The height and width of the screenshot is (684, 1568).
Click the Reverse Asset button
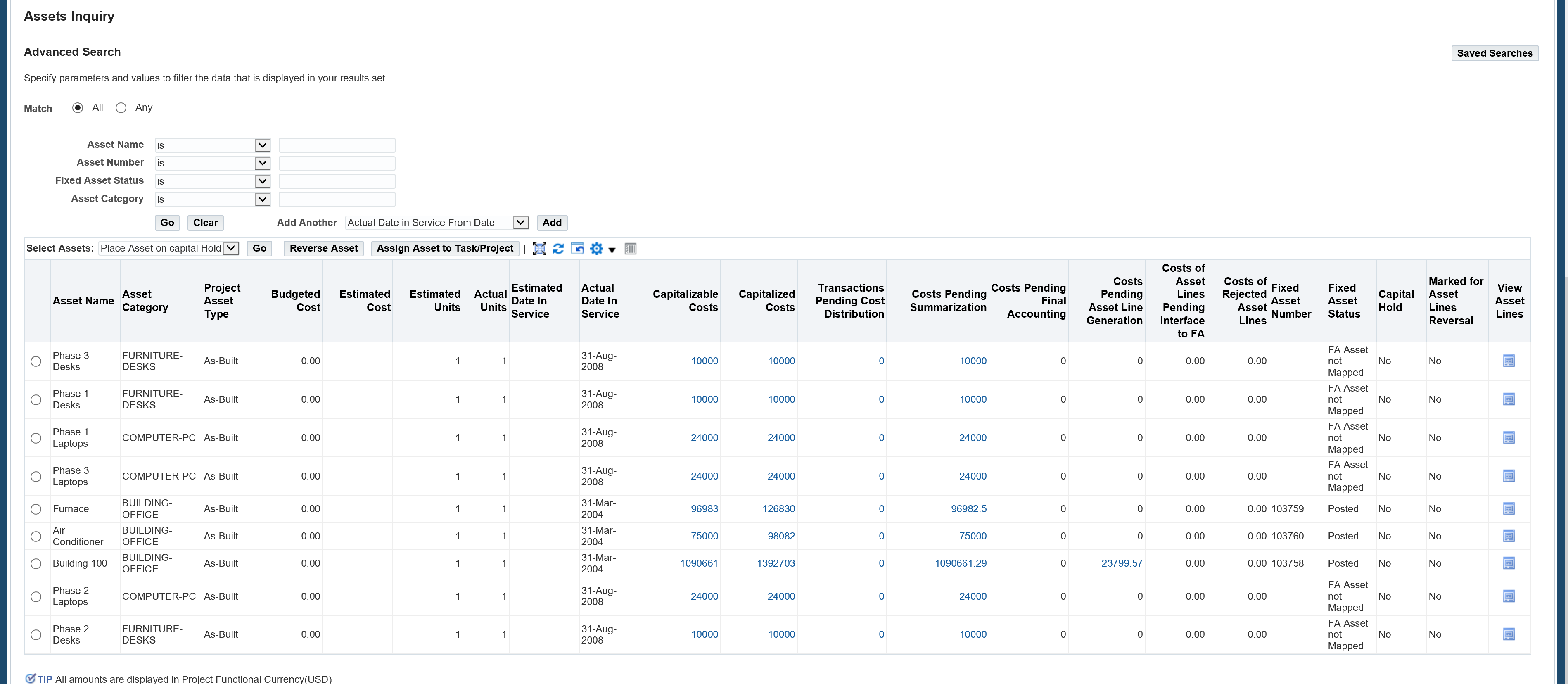click(x=324, y=249)
